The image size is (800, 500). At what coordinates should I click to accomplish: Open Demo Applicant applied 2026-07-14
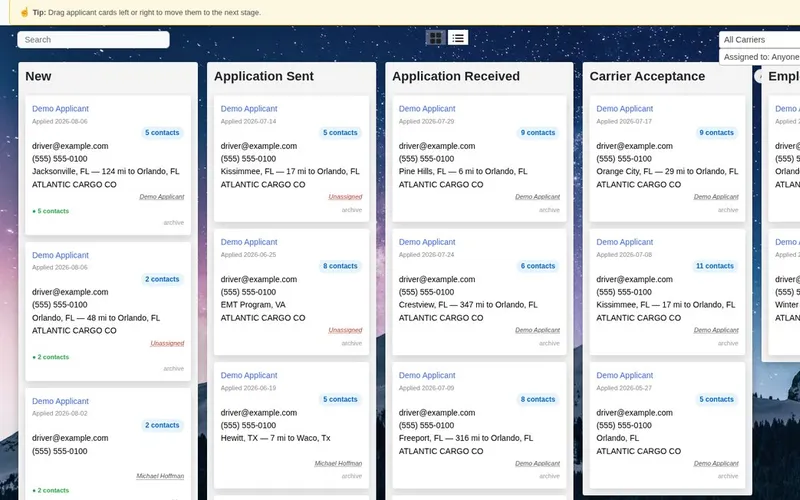tap(249, 109)
